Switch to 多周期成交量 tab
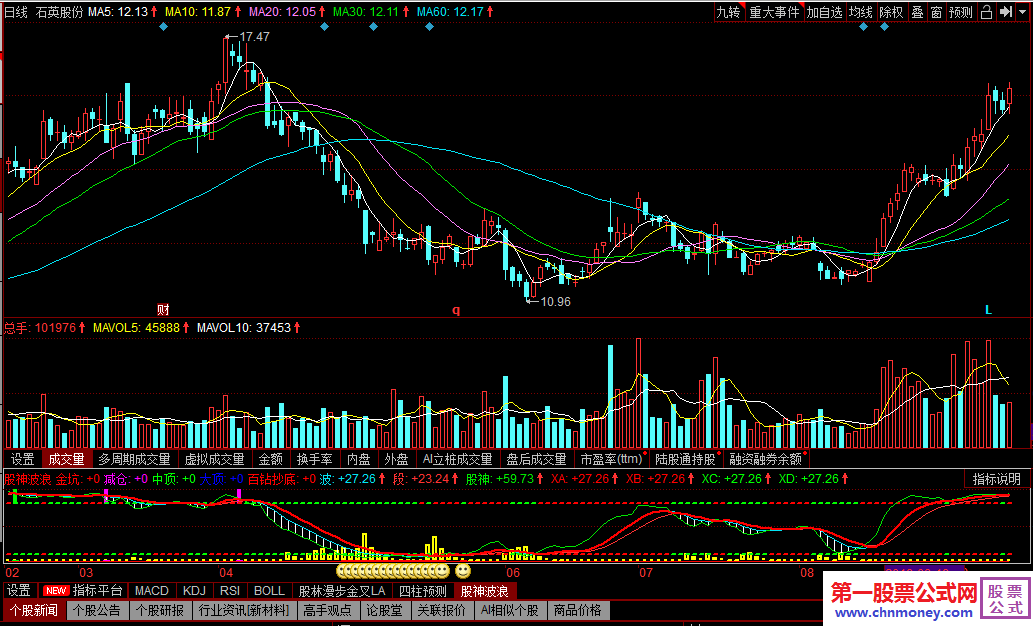The height and width of the screenshot is (626, 1033). pos(134,459)
